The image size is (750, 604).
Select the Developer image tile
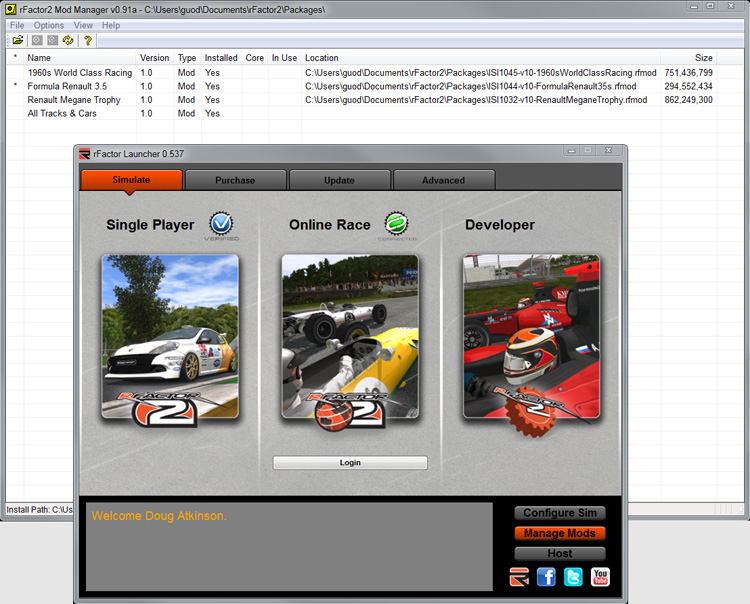[531, 336]
